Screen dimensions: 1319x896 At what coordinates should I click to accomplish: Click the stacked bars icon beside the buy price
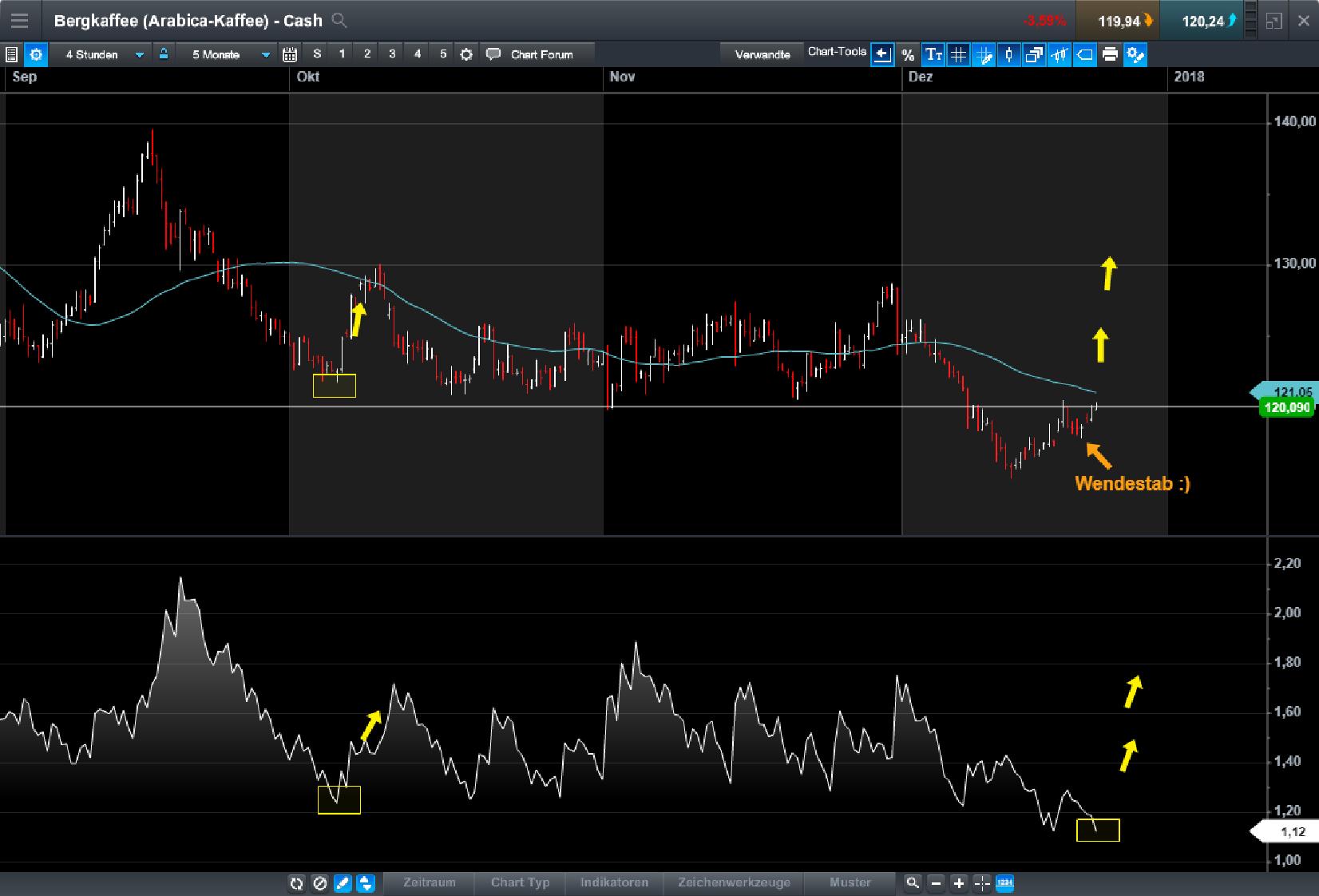[x=1251, y=21]
